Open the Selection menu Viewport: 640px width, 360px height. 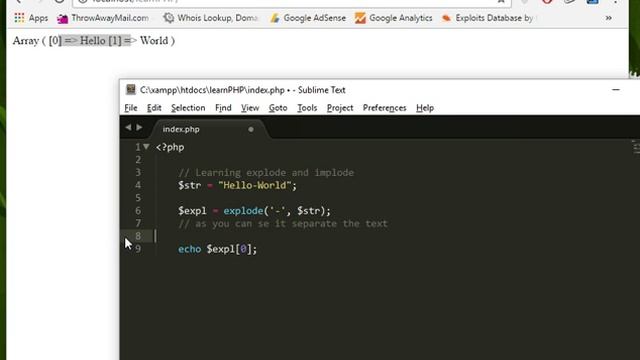point(188,108)
